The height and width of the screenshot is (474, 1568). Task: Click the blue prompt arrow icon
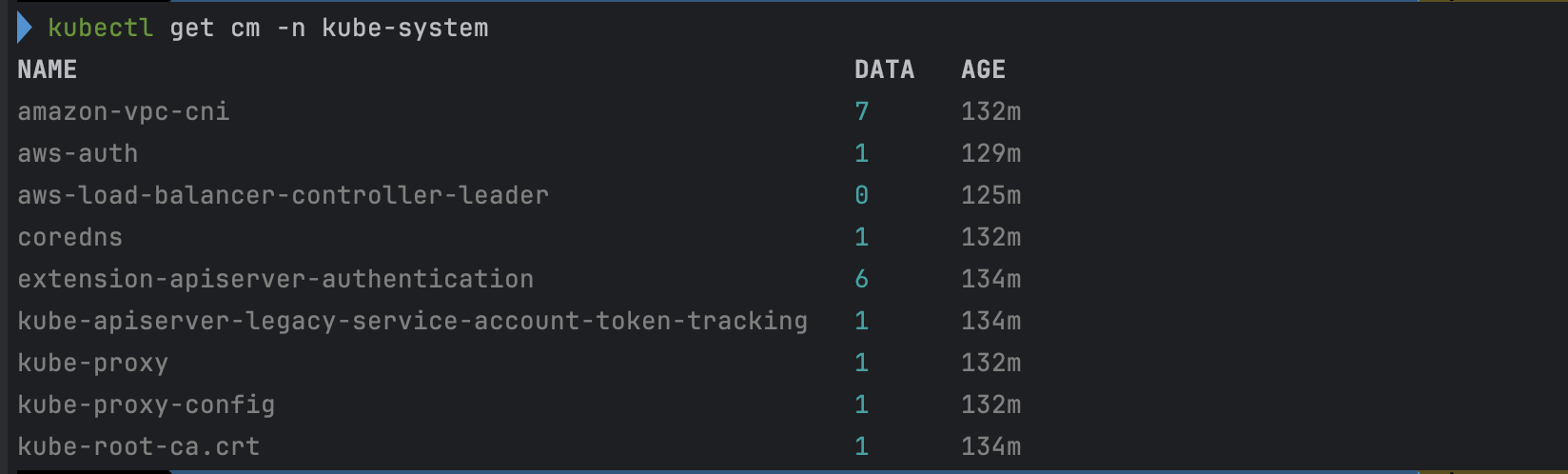point(25,29)
